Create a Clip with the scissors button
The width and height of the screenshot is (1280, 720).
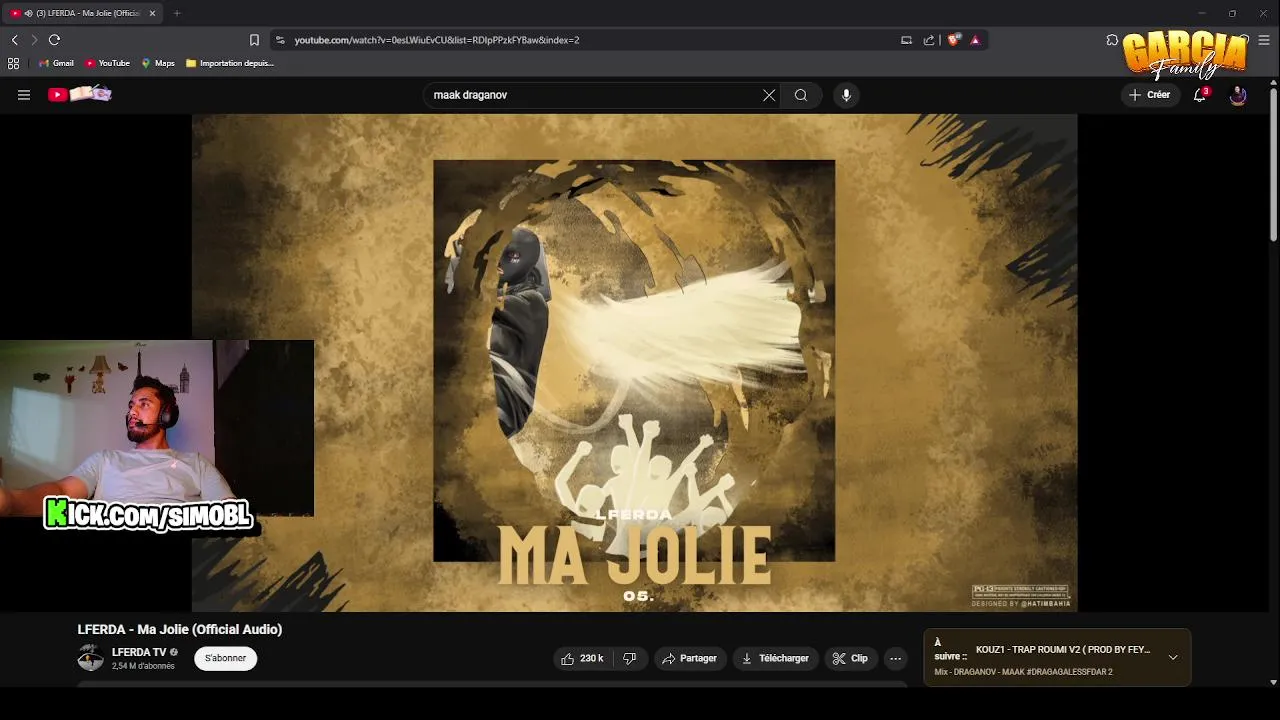[850, 658]
